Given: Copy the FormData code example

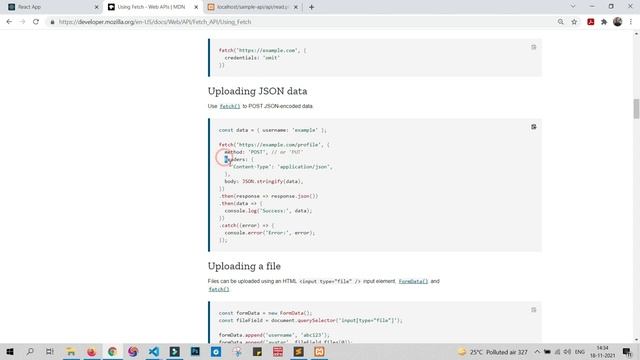Looking at the screenshot, I should coord(533,310).
